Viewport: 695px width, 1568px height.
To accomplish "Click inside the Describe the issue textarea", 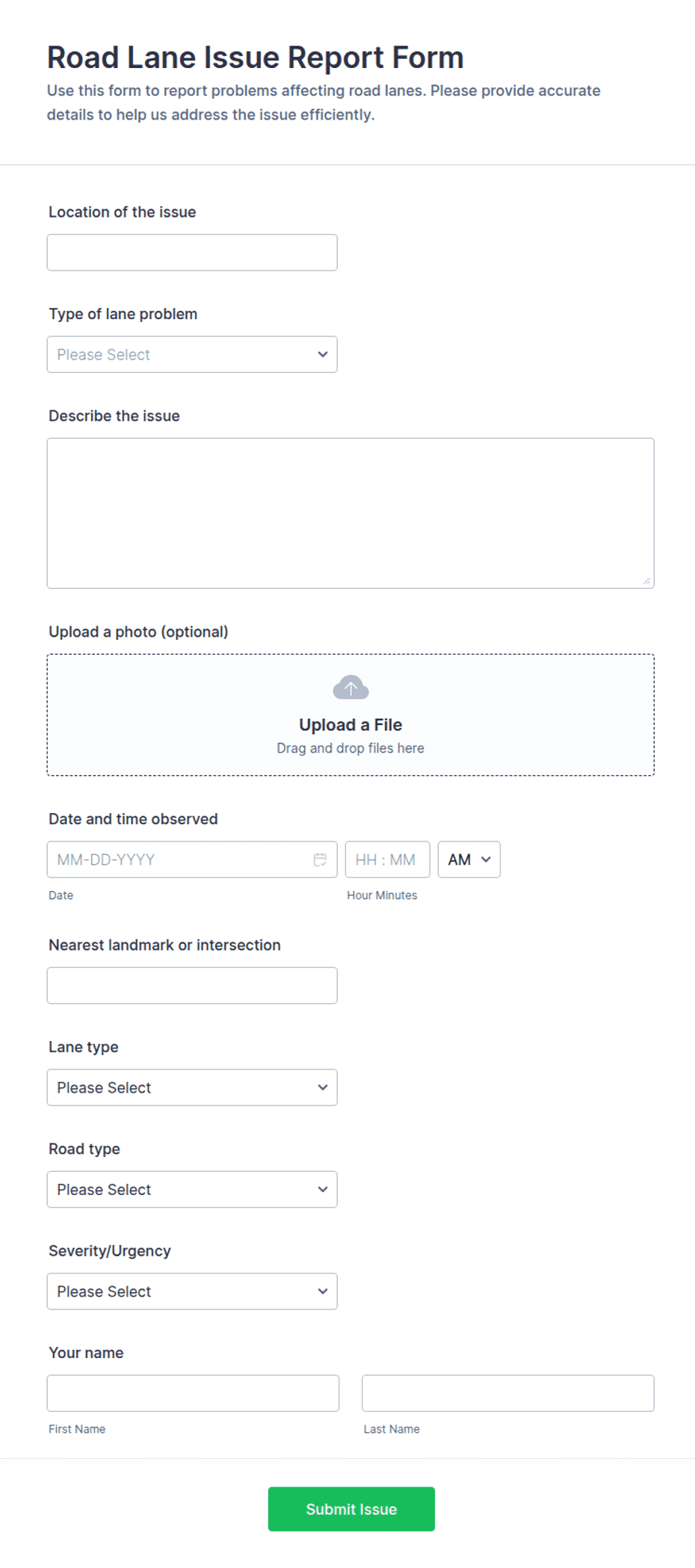I will point(350,513).
